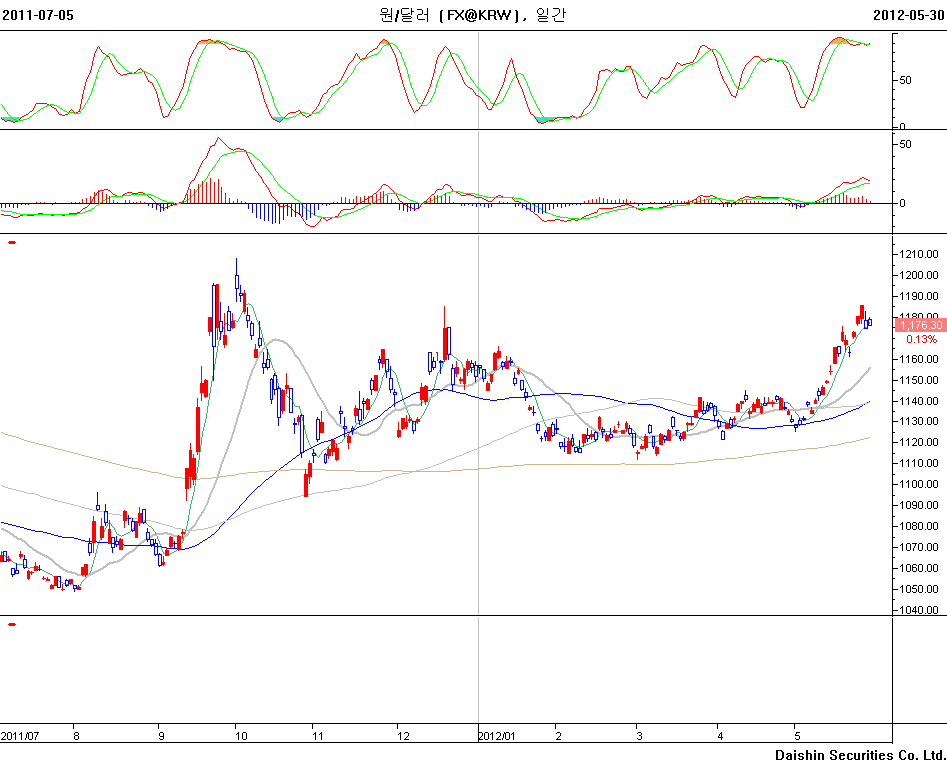Click the 2011/07 label on the time axis
The image size is (947, 767).
click(19, 735)
